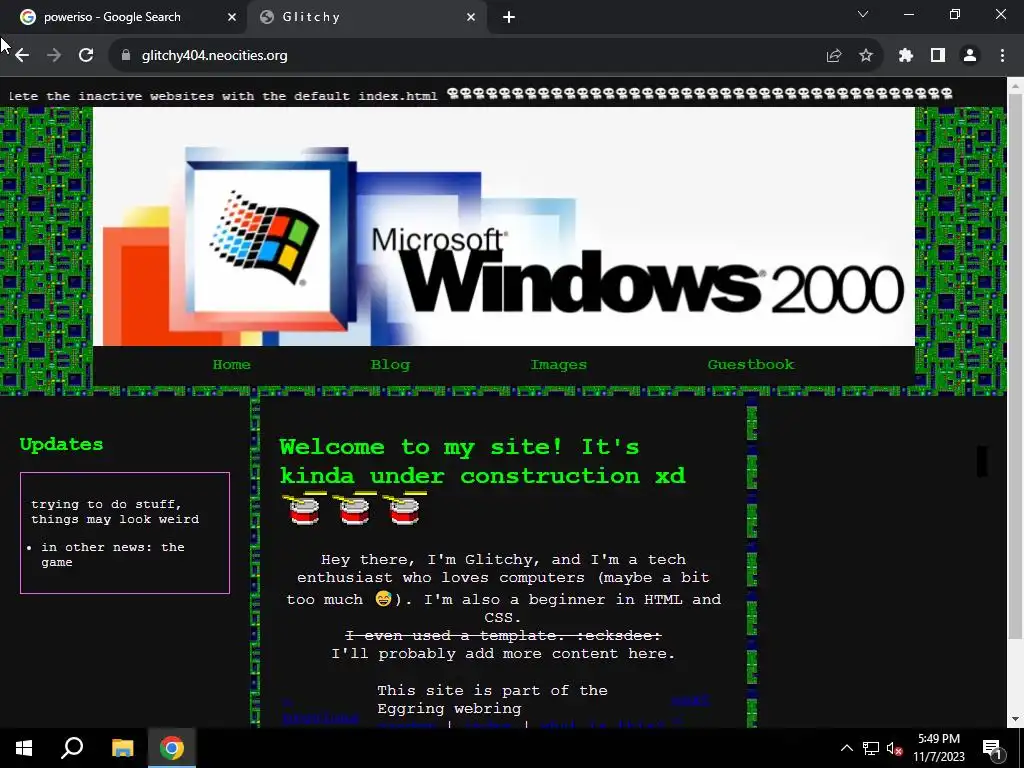The height and width of the screenshot is (768, 1024).
Task: Show hidden system tray icons
Action: [x=846, y=748]
